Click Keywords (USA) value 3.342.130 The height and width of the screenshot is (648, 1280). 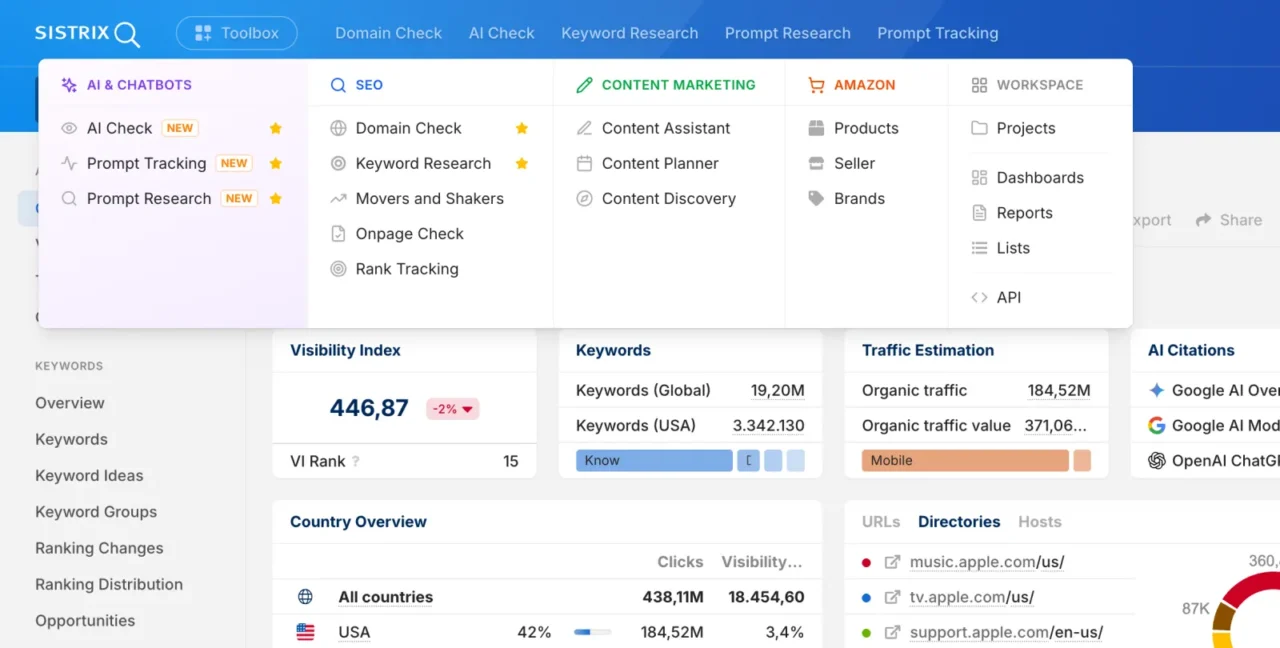(x=768, y=425)
